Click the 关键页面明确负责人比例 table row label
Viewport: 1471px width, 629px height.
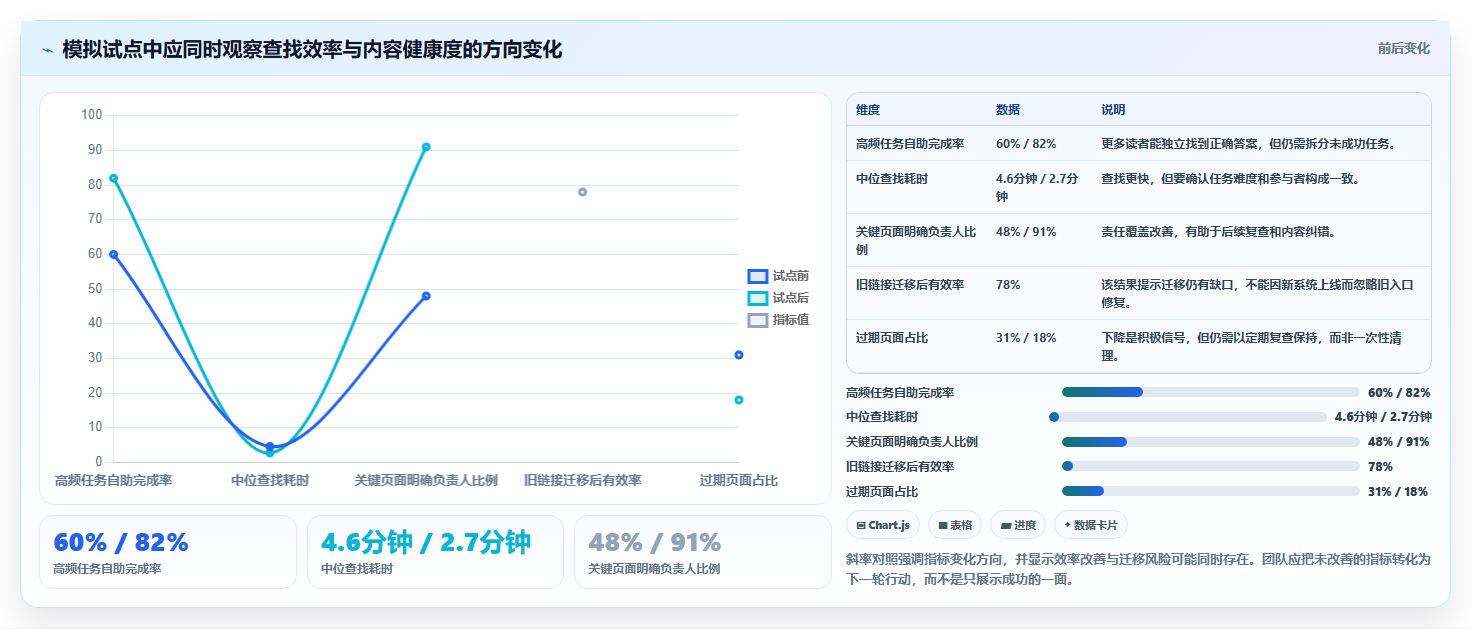916,240
